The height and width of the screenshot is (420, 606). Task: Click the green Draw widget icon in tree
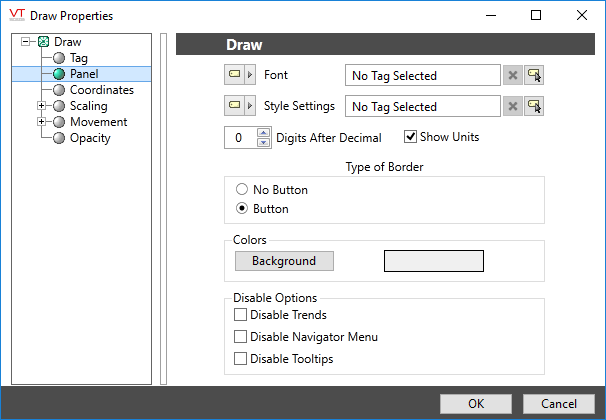(x=43, y=42)
